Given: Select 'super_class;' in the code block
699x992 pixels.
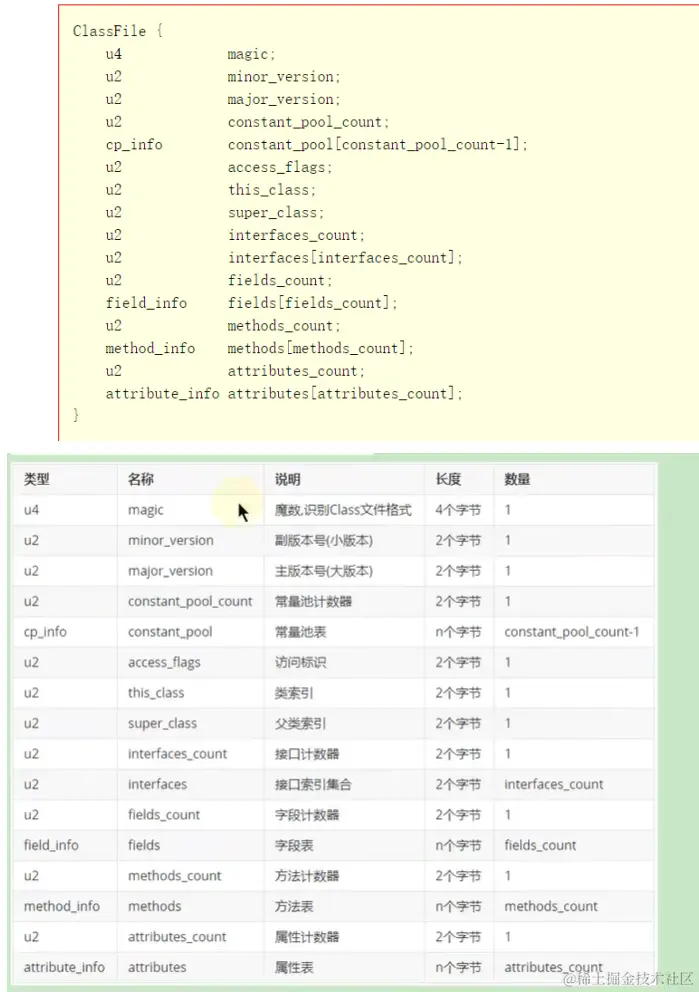Looking at the screenshot, I should coord(276,213).
